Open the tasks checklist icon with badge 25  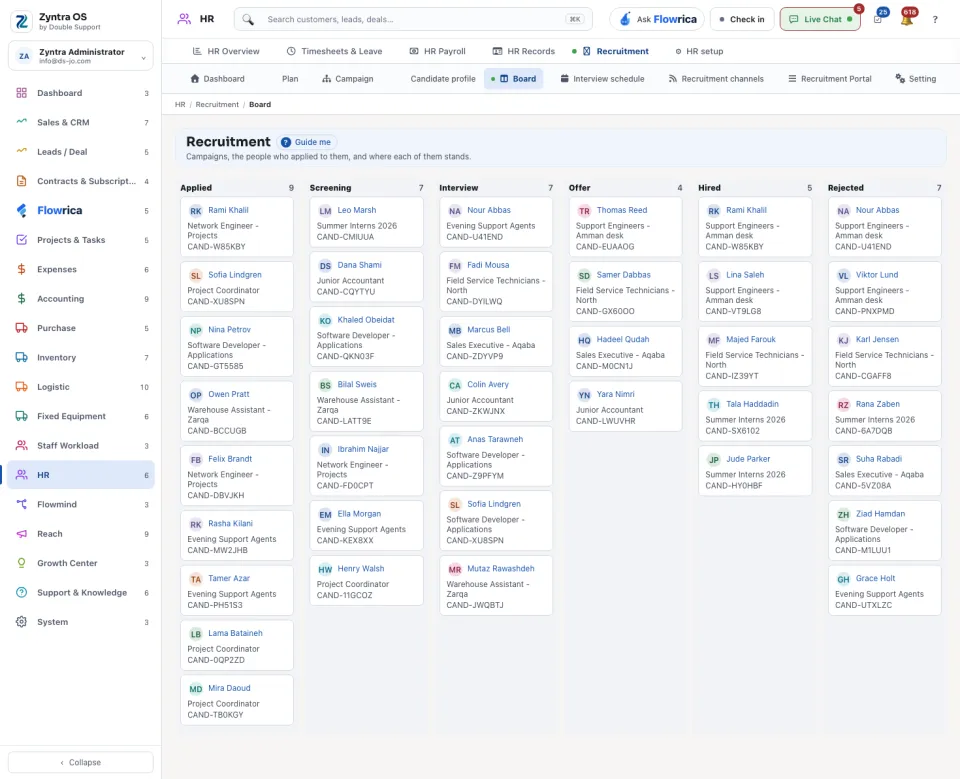click(878, 20)
